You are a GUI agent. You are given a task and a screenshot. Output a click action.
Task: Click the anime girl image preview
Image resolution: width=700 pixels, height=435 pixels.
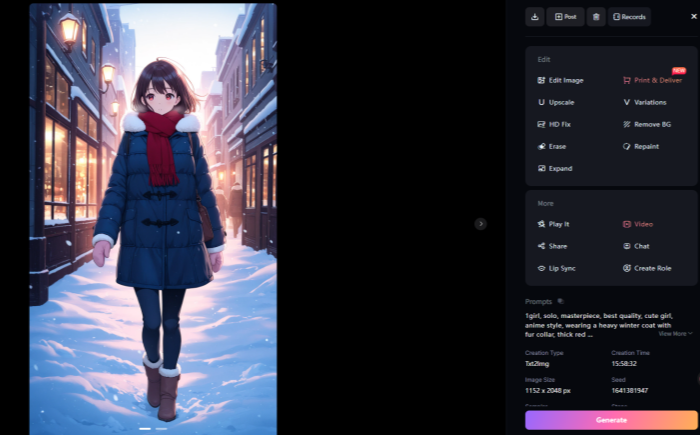pos(153,215)
